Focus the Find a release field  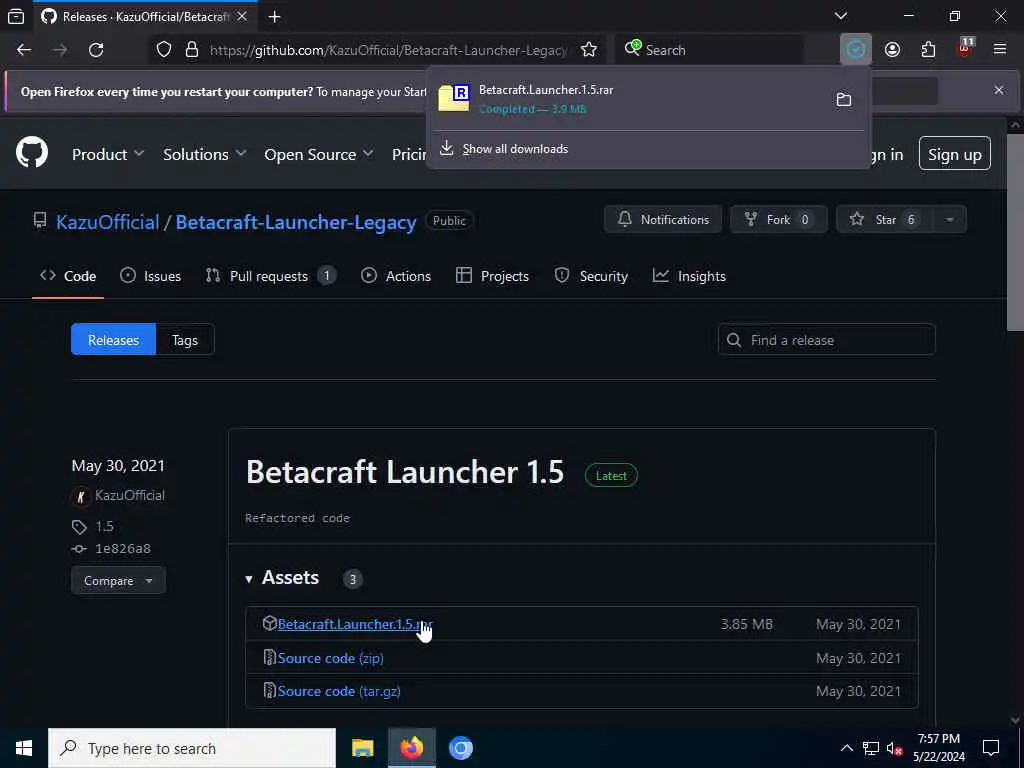(x=826, y=340)
